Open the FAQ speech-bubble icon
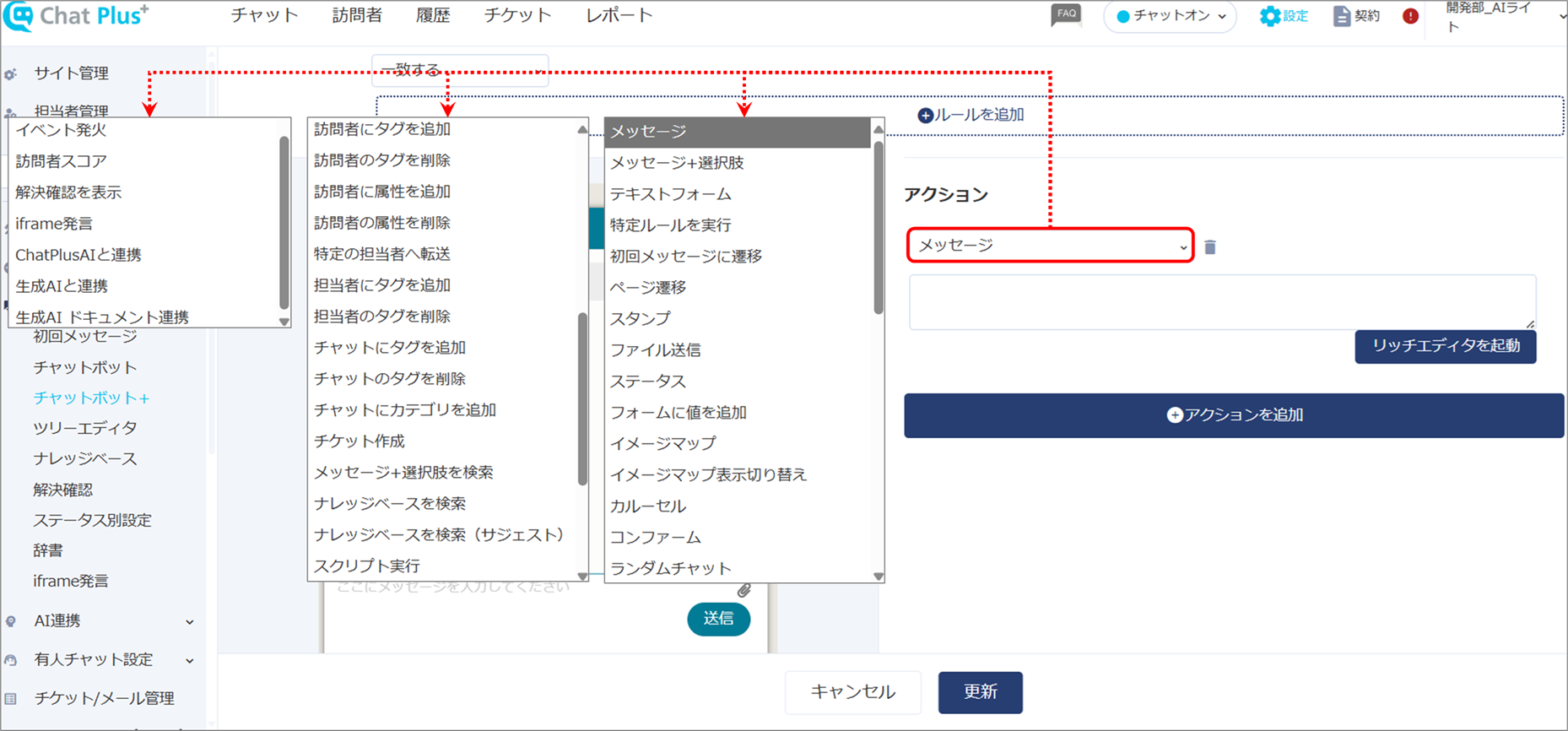The image size is (1568, 731). [x=1066, y=14]
